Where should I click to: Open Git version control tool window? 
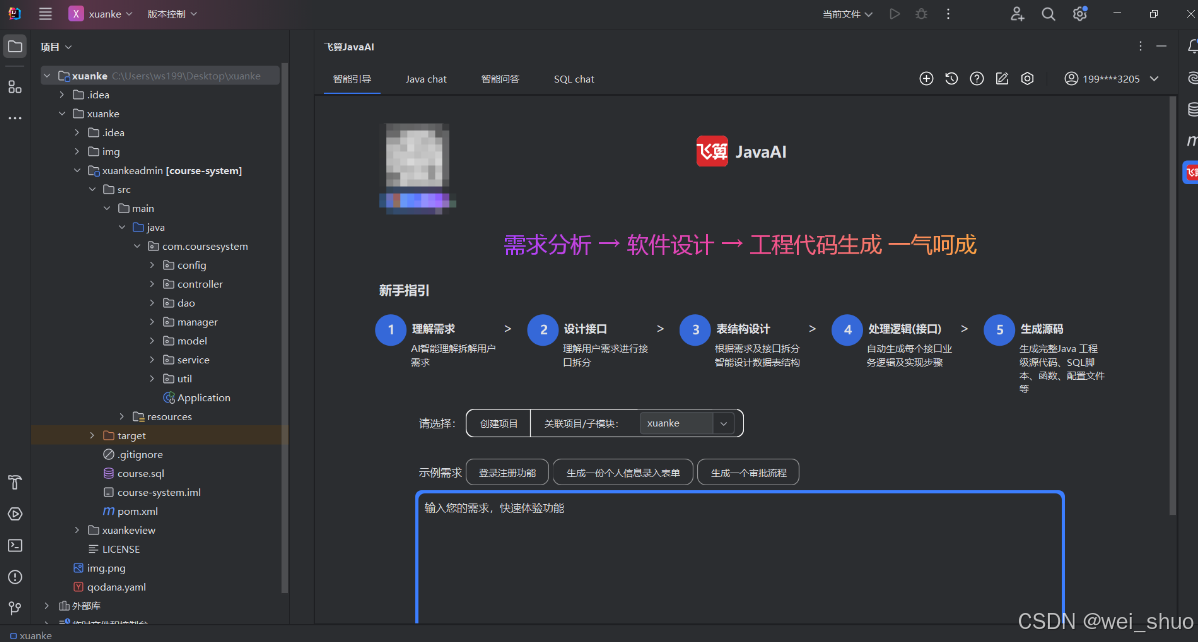(15, 608)
